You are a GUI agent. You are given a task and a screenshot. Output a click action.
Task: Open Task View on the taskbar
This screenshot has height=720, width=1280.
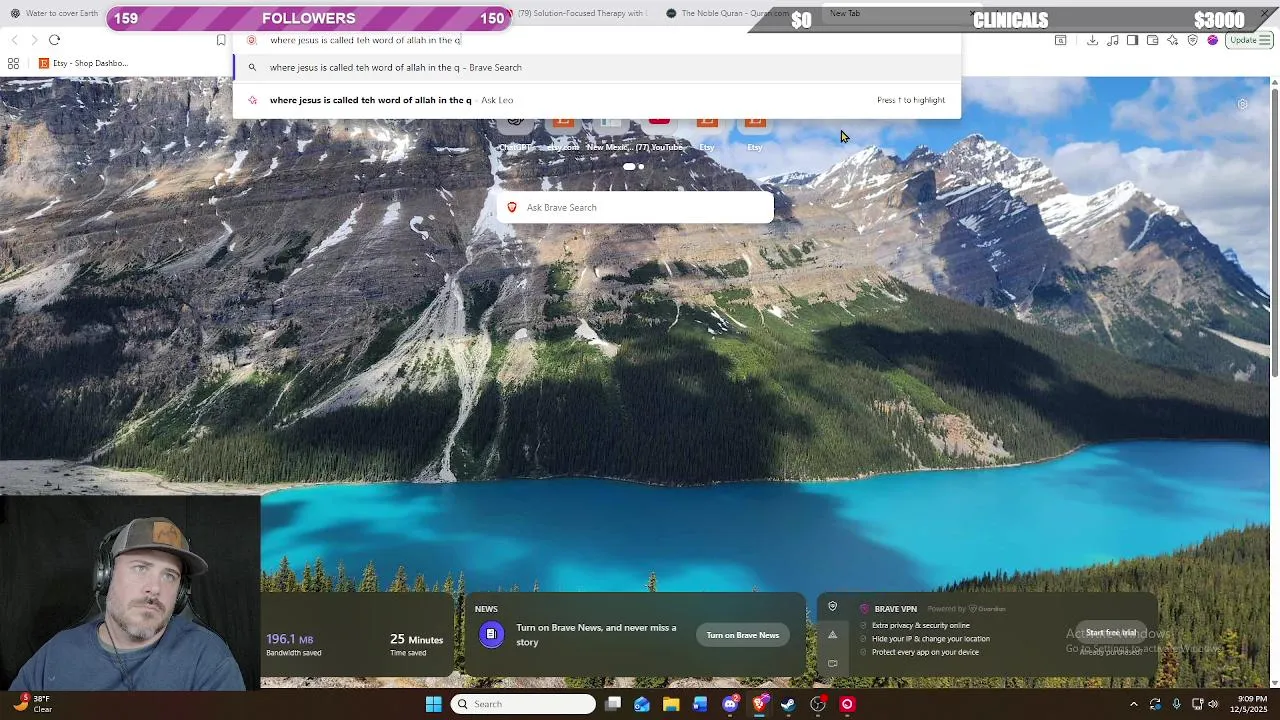tap(613, 704)
